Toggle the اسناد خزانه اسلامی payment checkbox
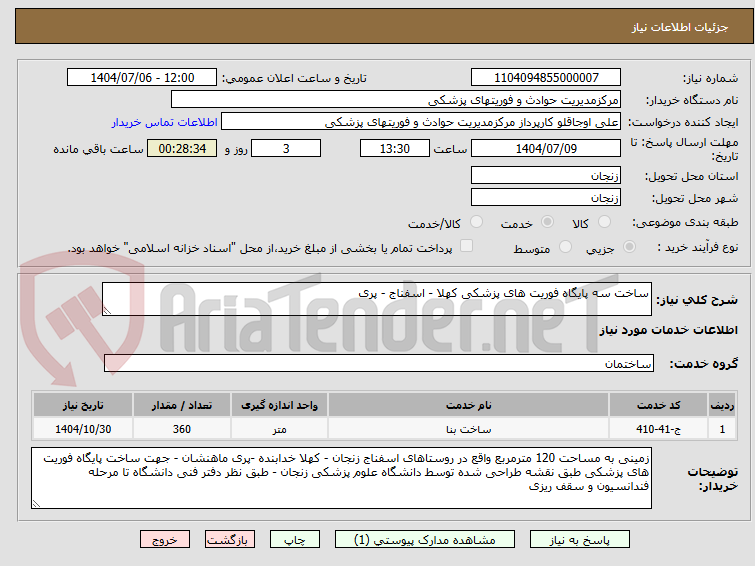This screenshot has width=755, height=566. (x=466, y=246)
